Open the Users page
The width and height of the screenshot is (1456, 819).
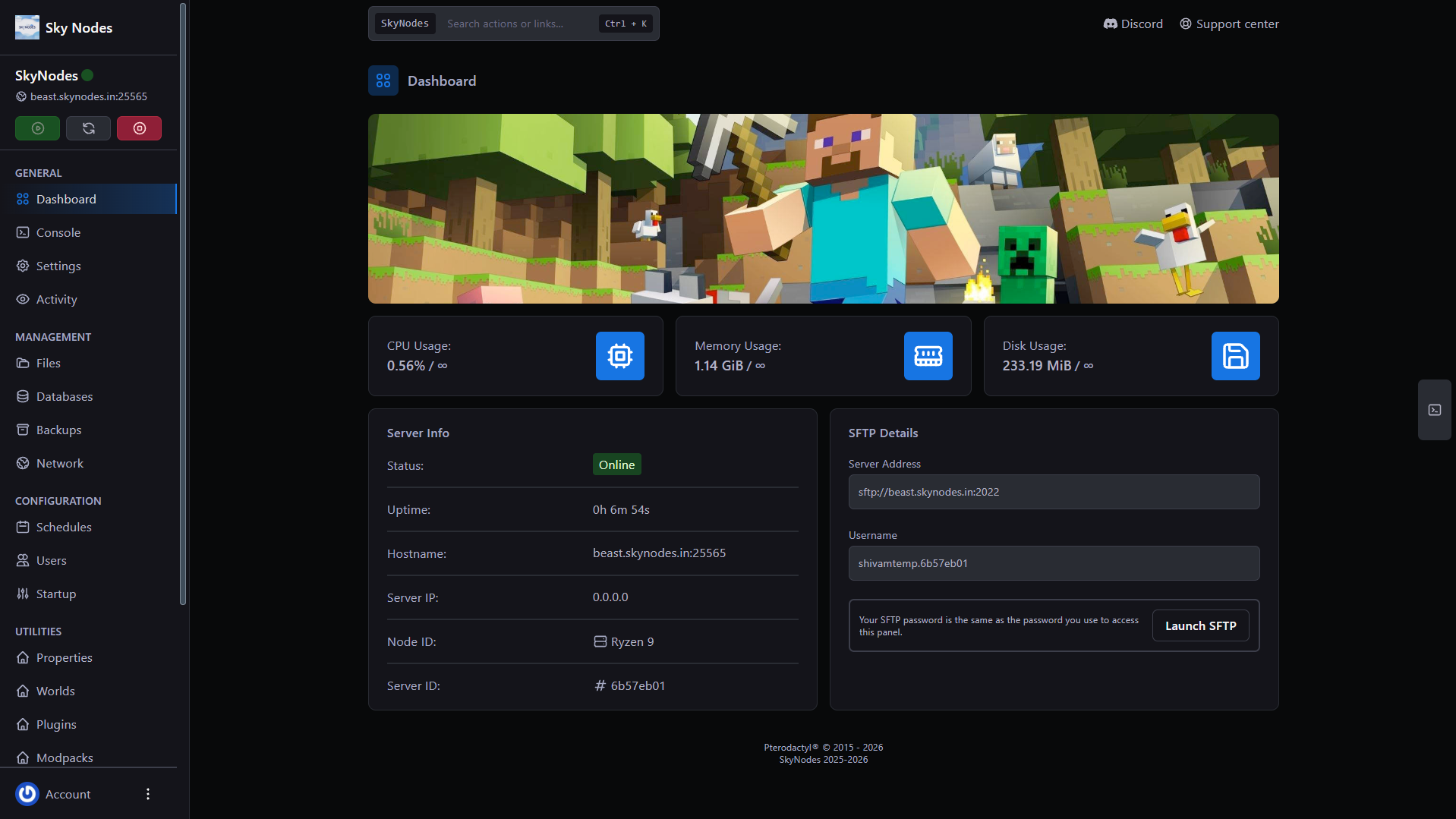88,560
